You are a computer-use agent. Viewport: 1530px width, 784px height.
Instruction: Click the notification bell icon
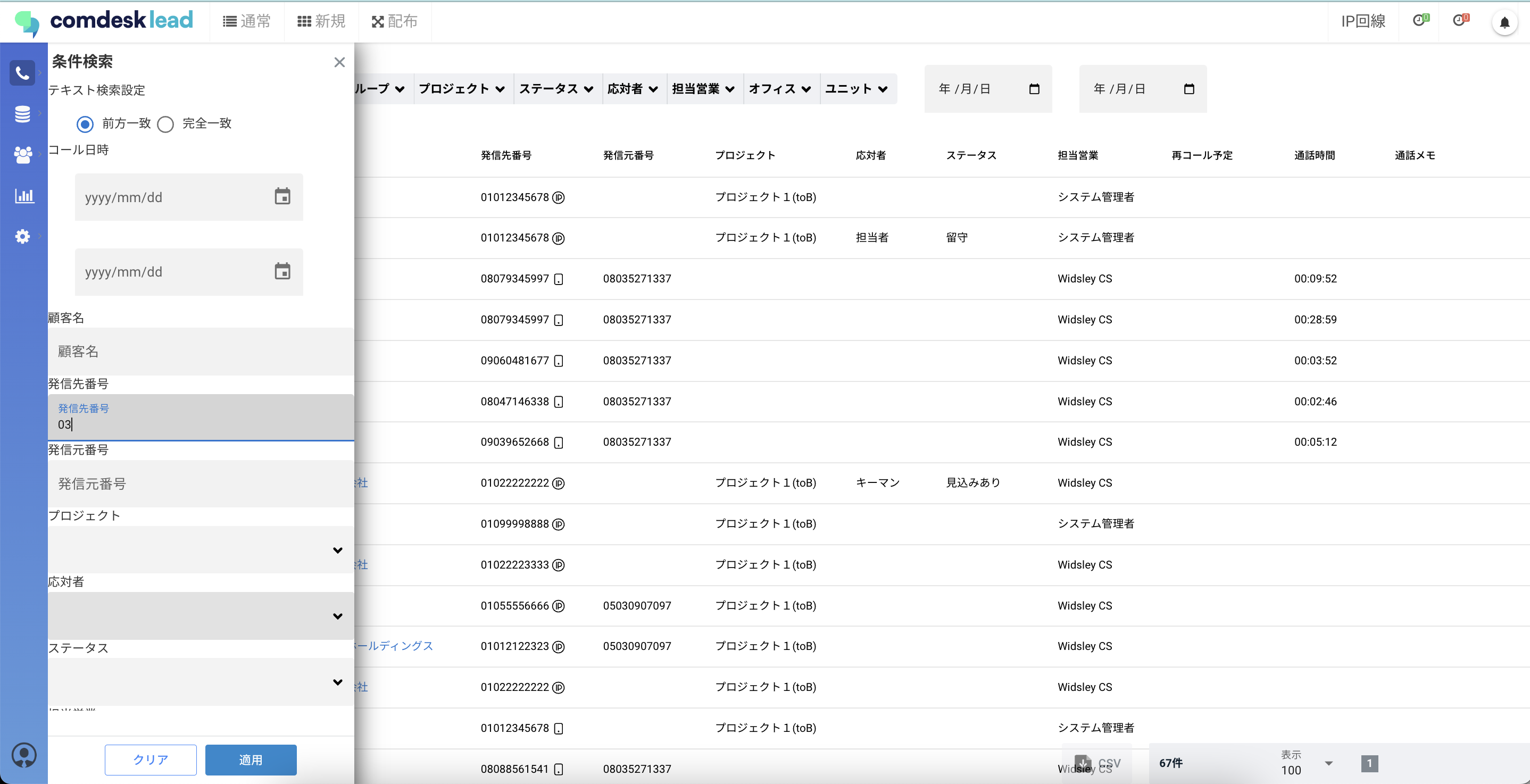1504,22
